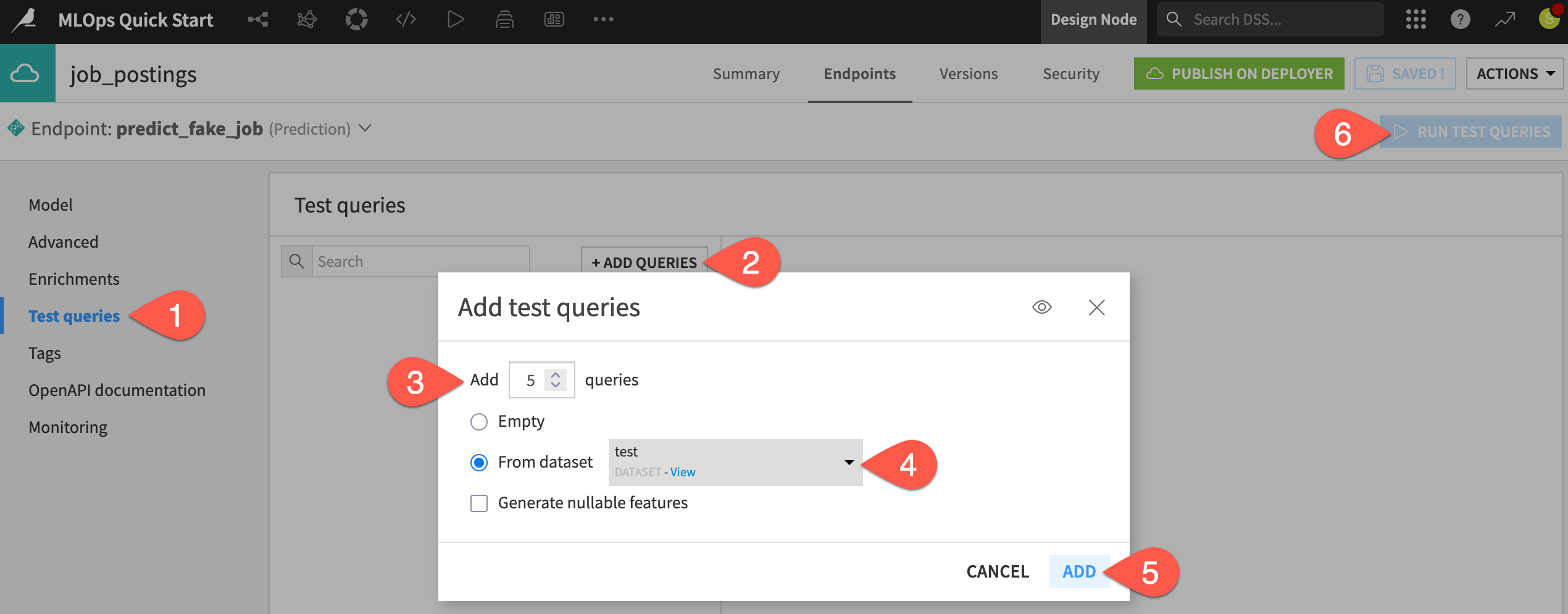Select the Empty radio button

(479, 421)
